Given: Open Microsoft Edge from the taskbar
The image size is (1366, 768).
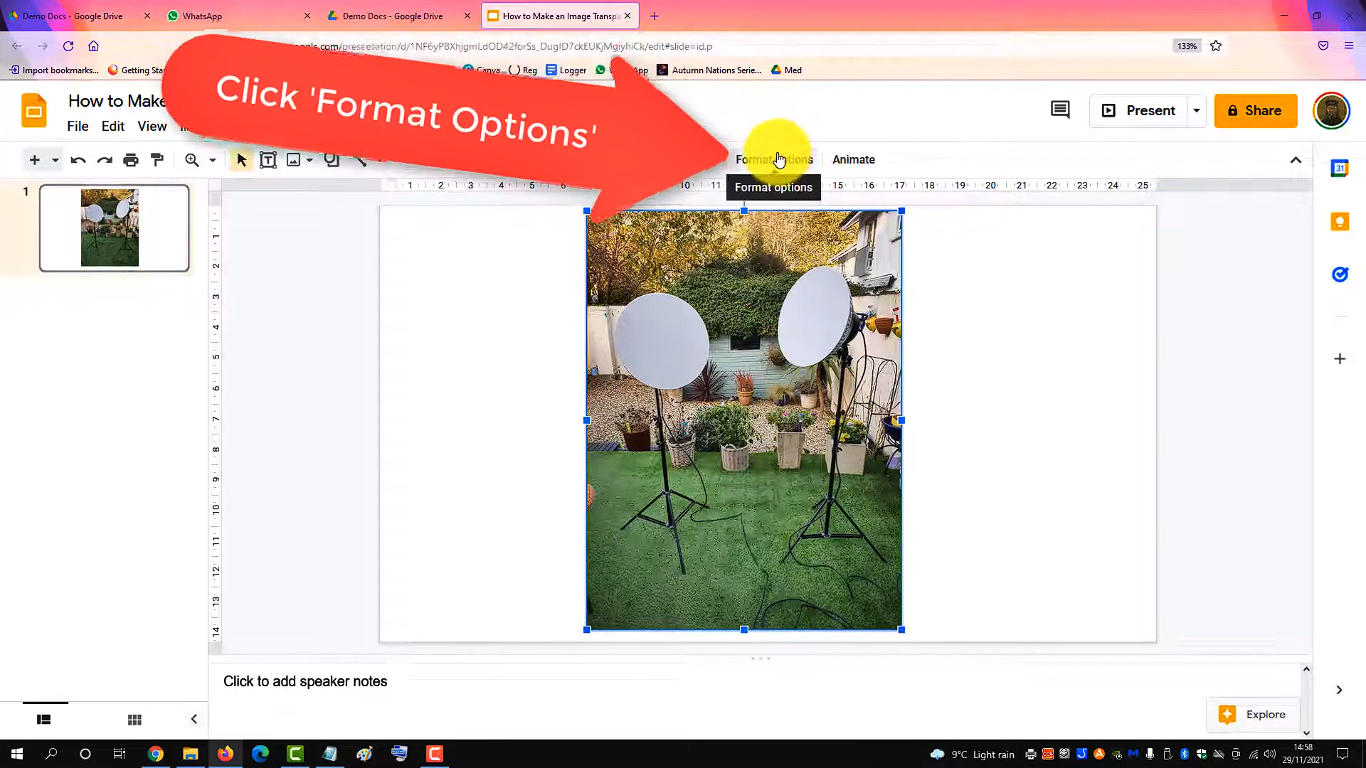Looking at the screenshot, I should tap(260, 754).
